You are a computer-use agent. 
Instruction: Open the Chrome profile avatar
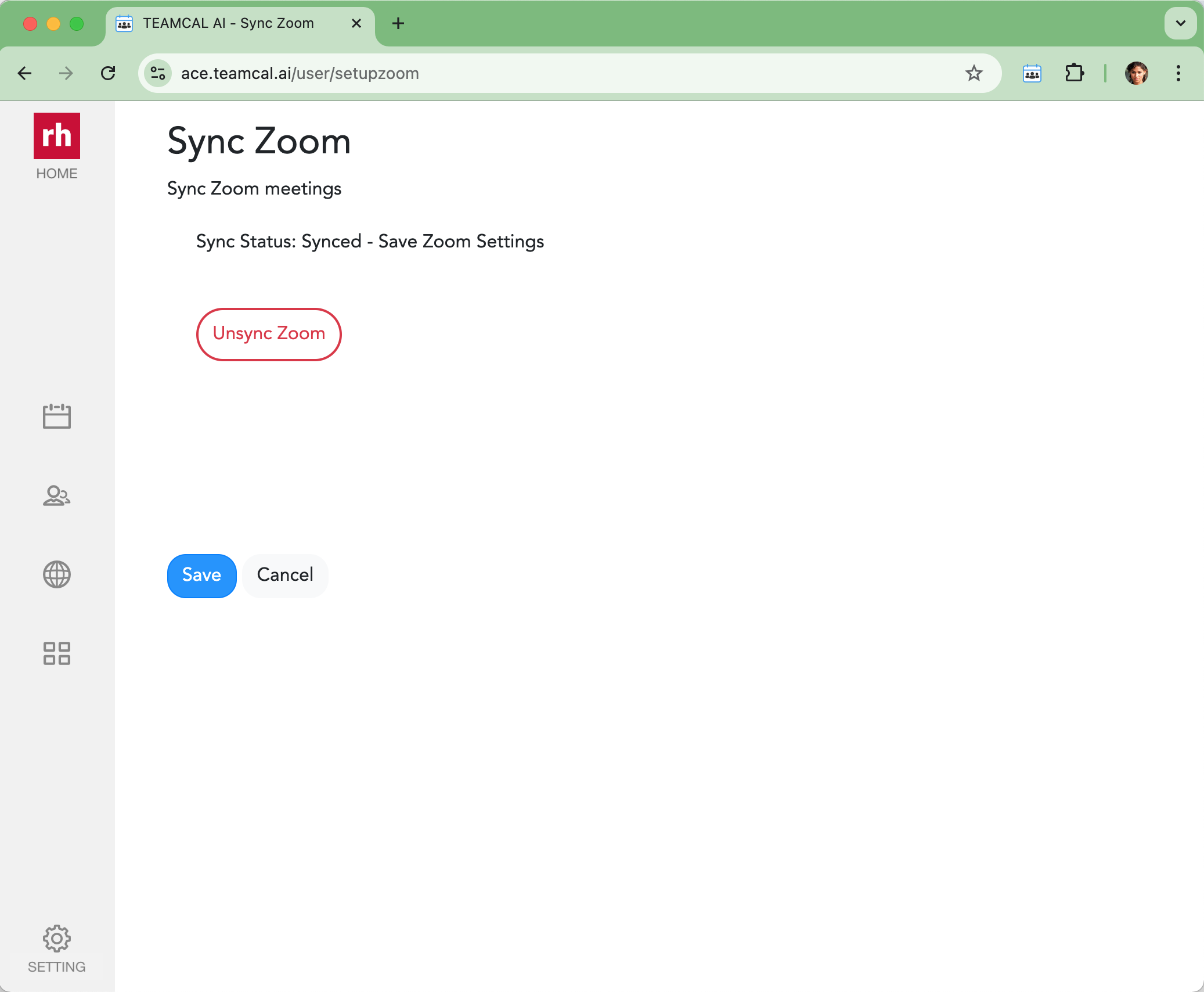tap(1136, 73)
